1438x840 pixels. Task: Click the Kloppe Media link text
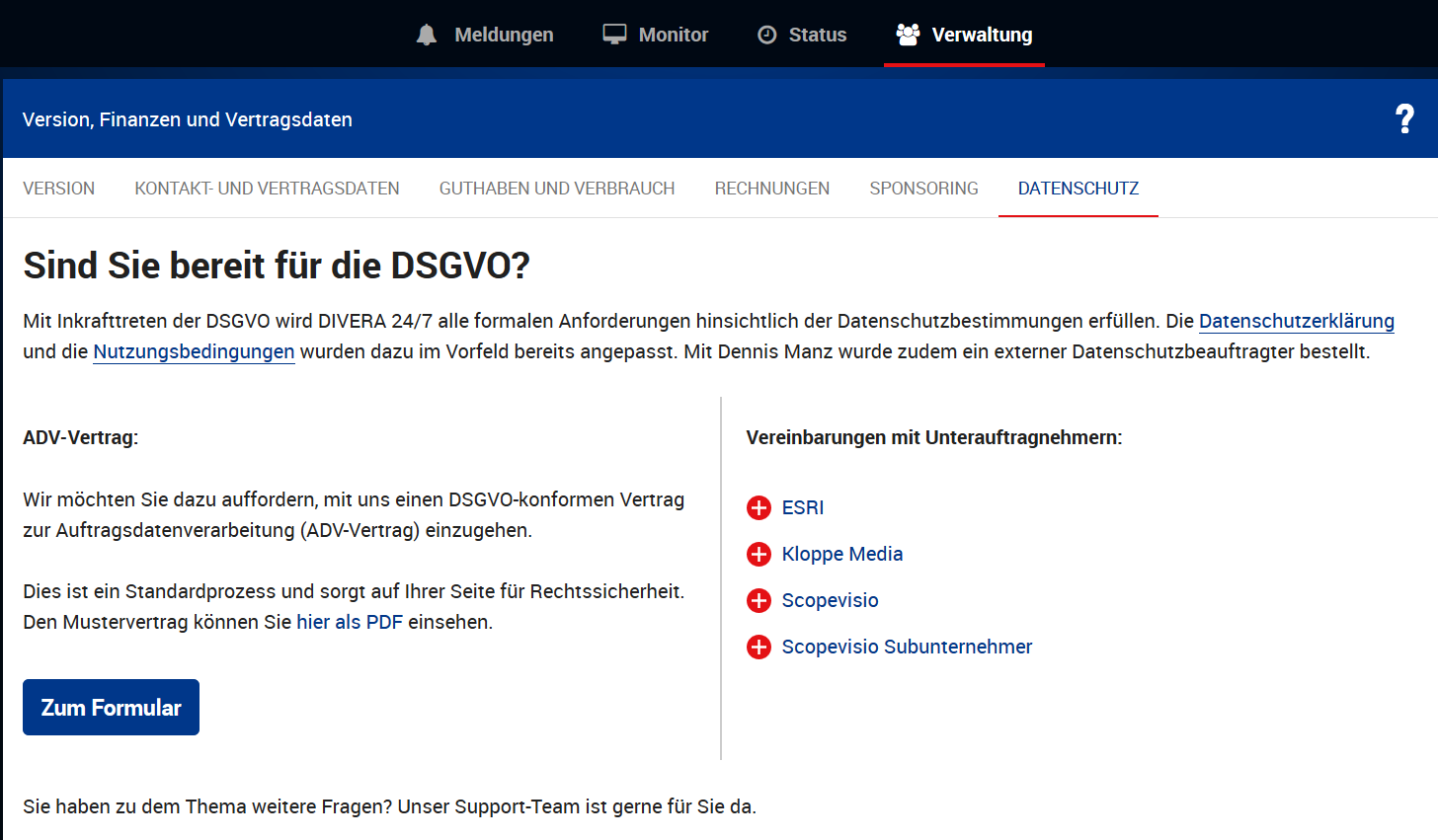pos(842,554)
